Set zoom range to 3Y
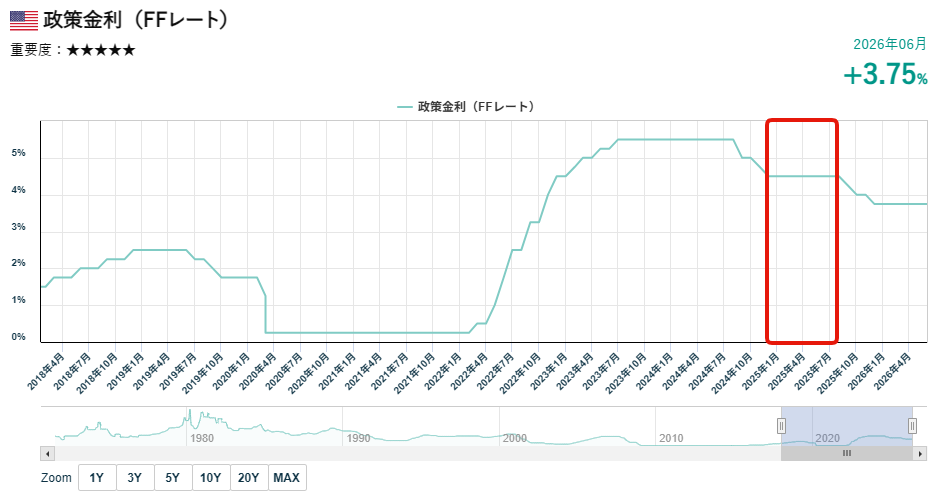This screenshot has height=498, width=945. pyautogui.click(x=134, y=478)
